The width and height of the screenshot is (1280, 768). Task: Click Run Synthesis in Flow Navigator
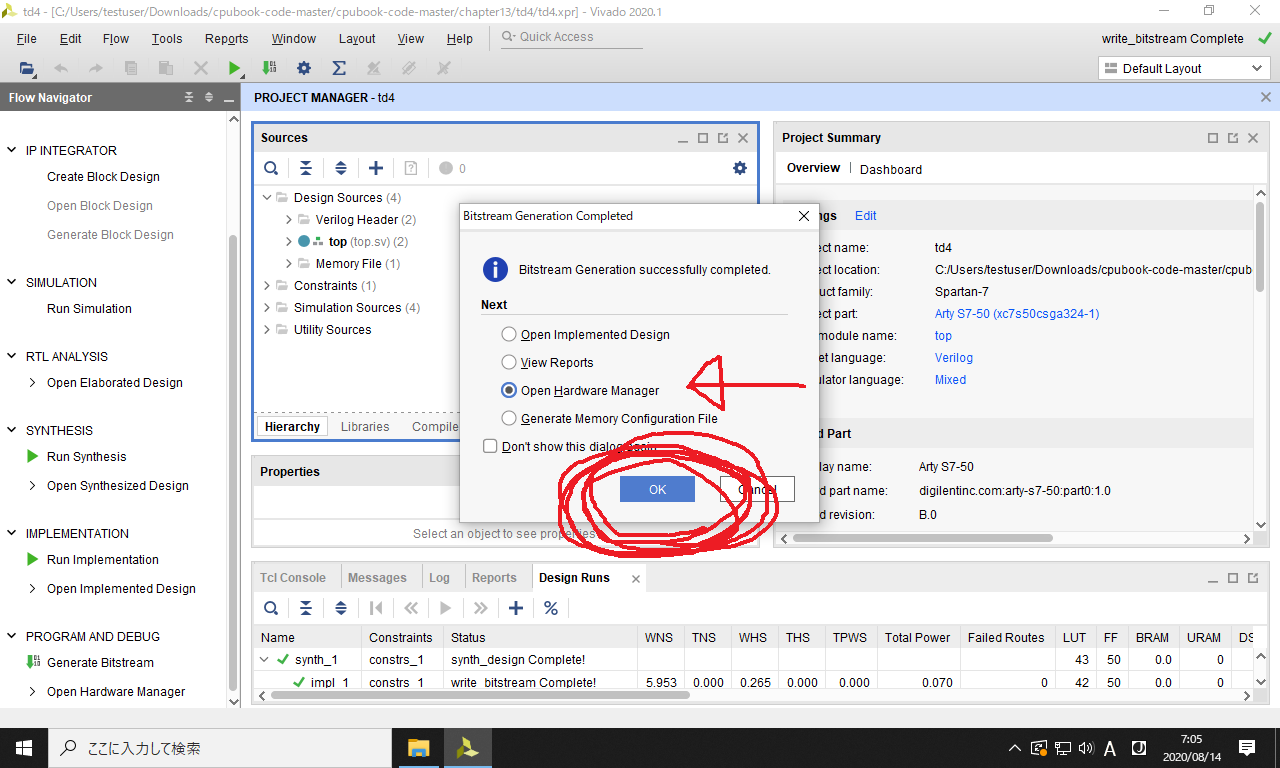(86, 456)
